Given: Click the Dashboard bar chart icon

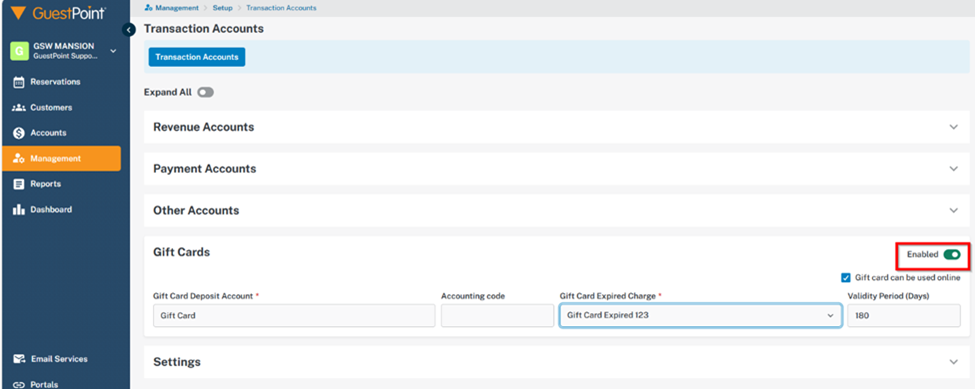Looking at the screenshot, I should click(18, 209).
